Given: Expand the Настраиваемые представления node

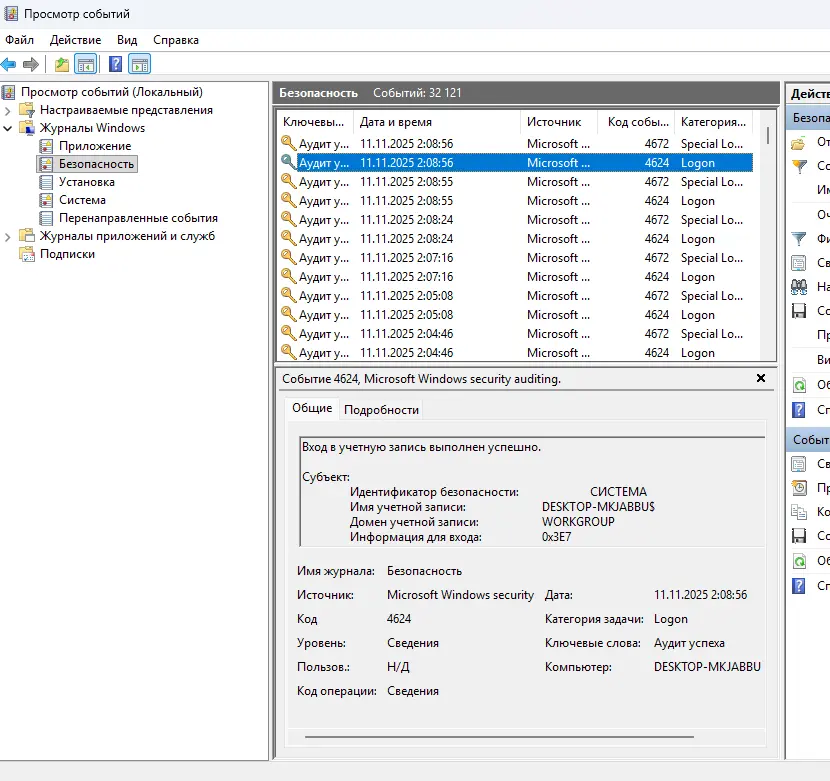Looking at the screenshot, I should click(9, 110).
